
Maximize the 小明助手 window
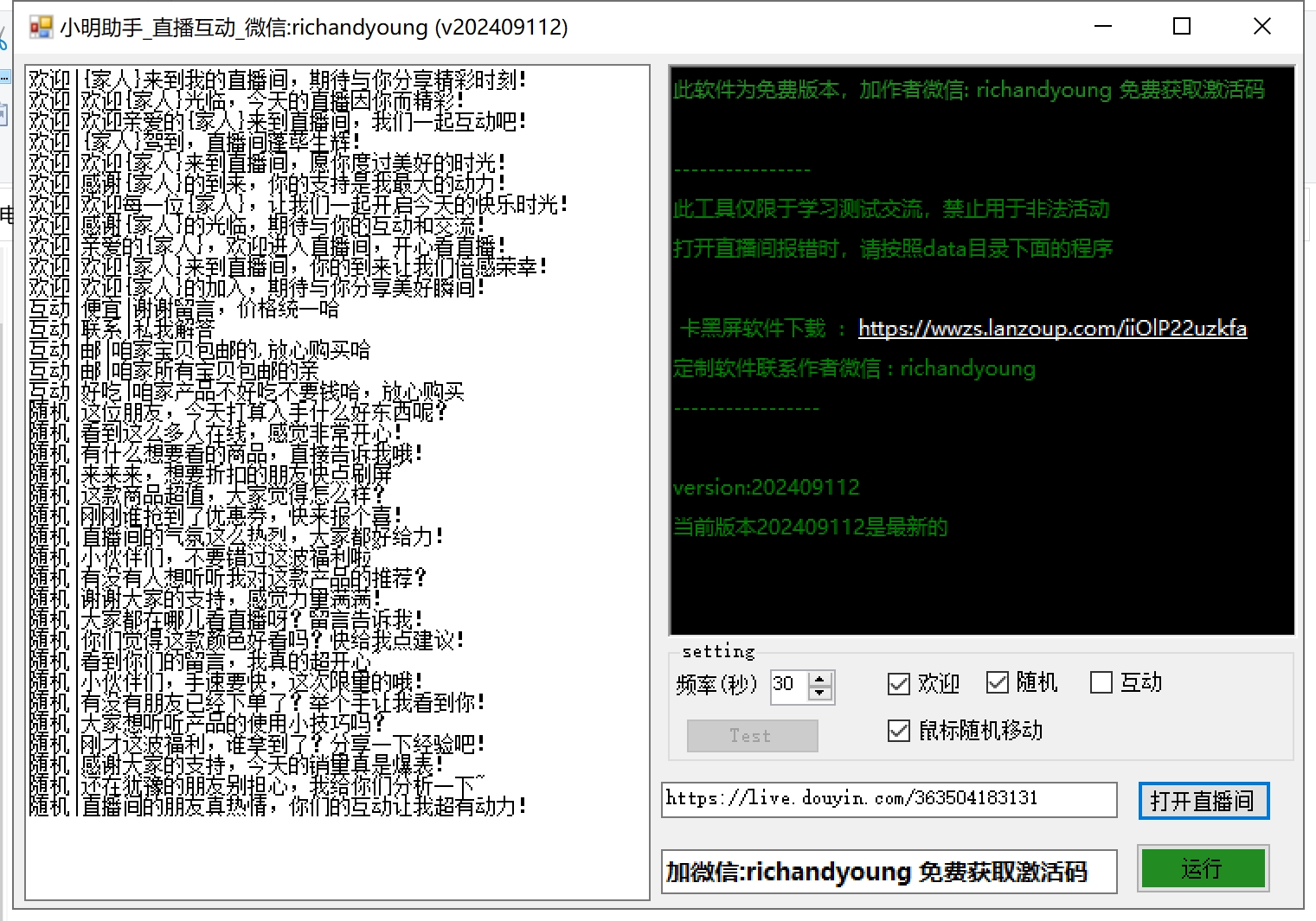[1182, 27]
